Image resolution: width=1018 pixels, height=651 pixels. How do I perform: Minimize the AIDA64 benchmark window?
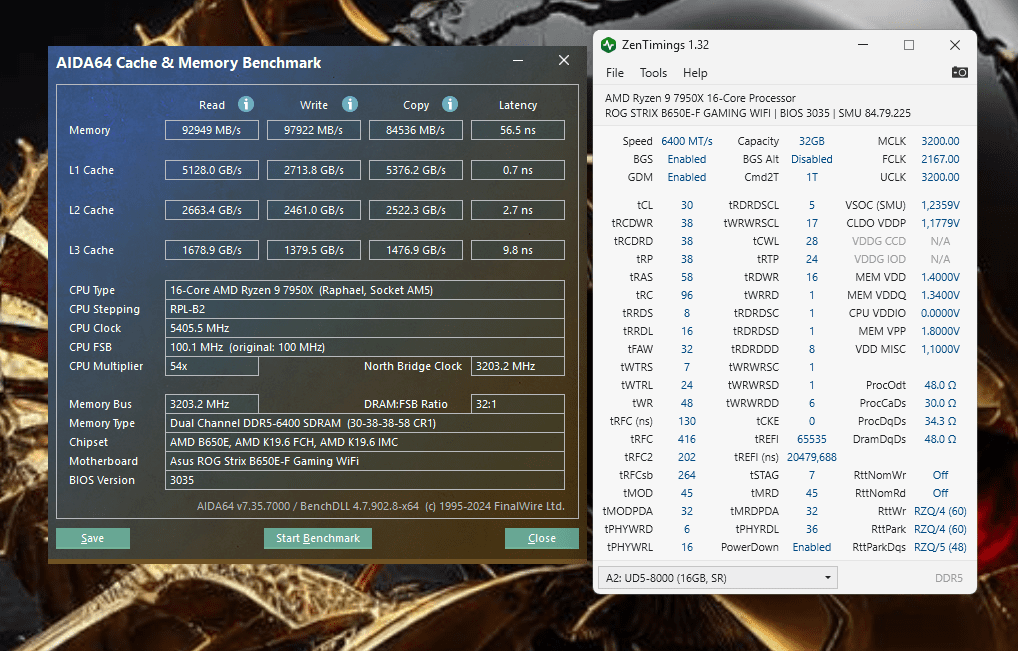click(518, 60)
